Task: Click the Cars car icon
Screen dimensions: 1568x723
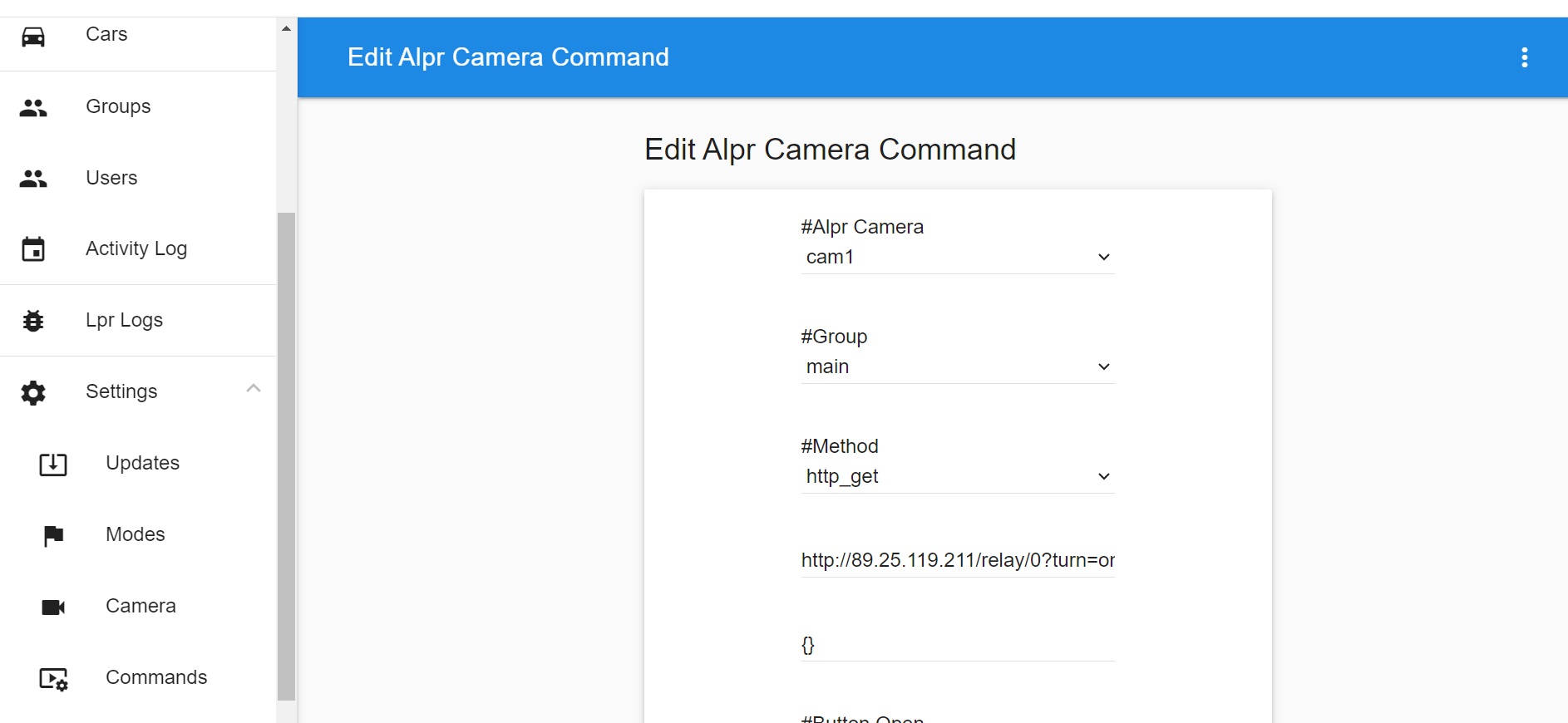Action: point(33,37)
